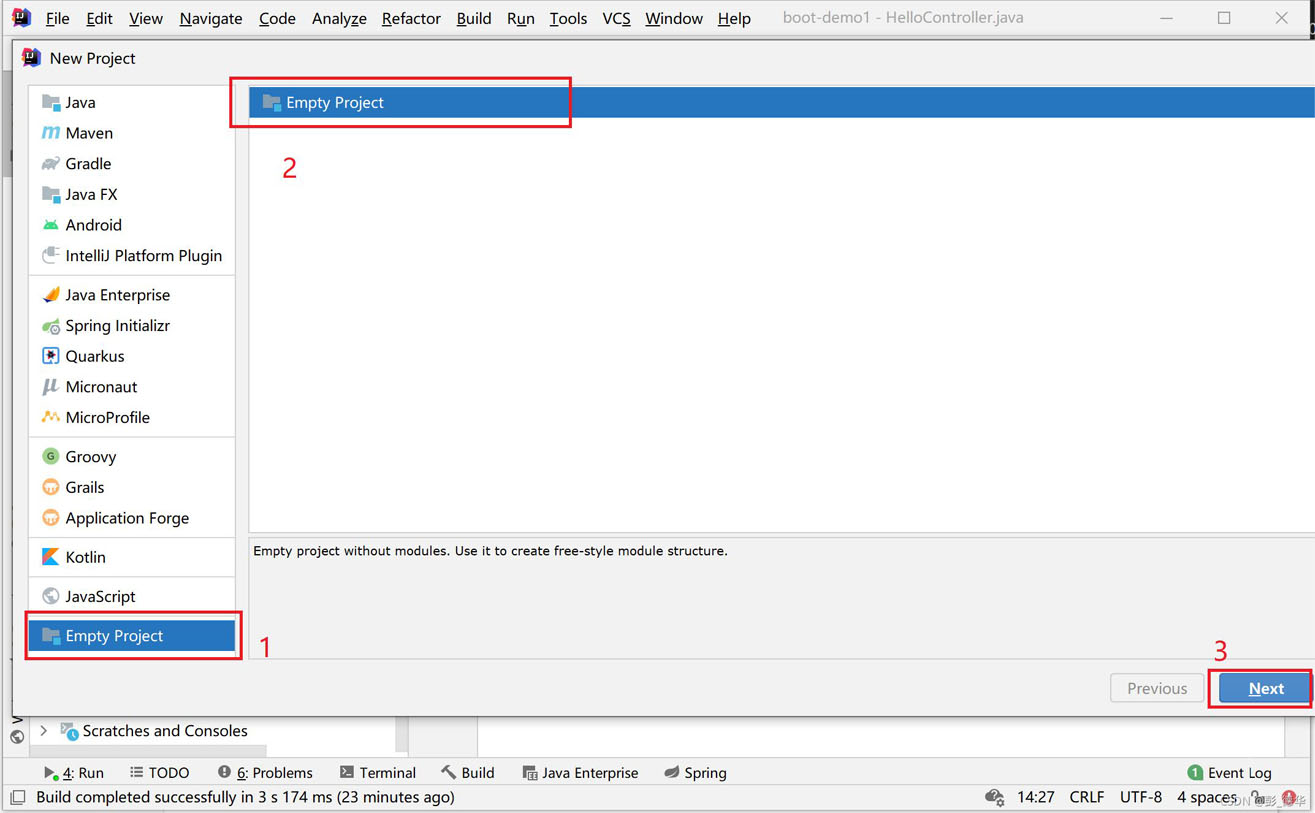Click the Empty Project sidebar folder icon
Viewport: 1315px width, 813px height.
tap(51, 636)
